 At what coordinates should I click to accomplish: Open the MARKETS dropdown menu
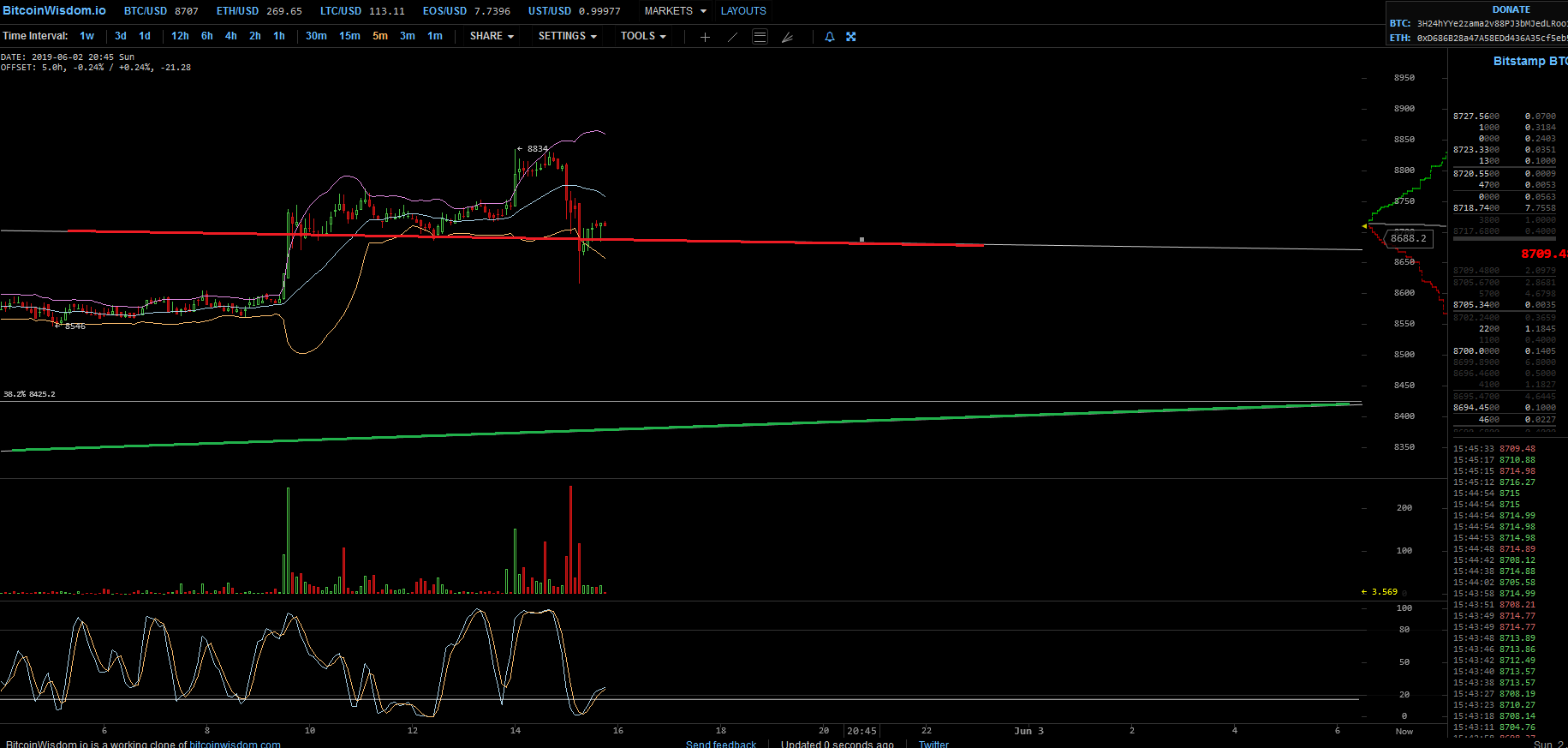pos(676,11)
